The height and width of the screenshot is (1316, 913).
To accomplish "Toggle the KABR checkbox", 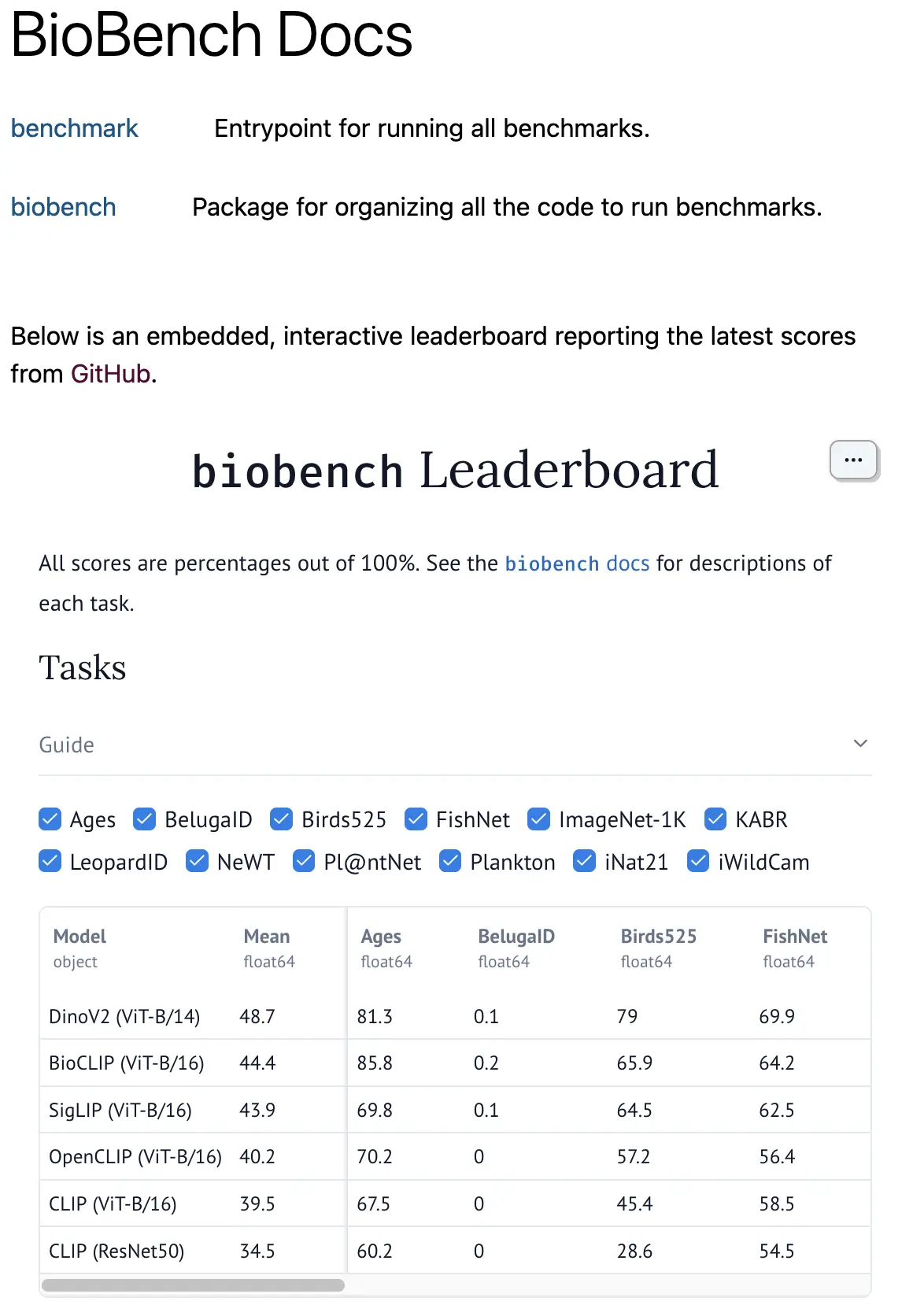I will tap(715, 819).
